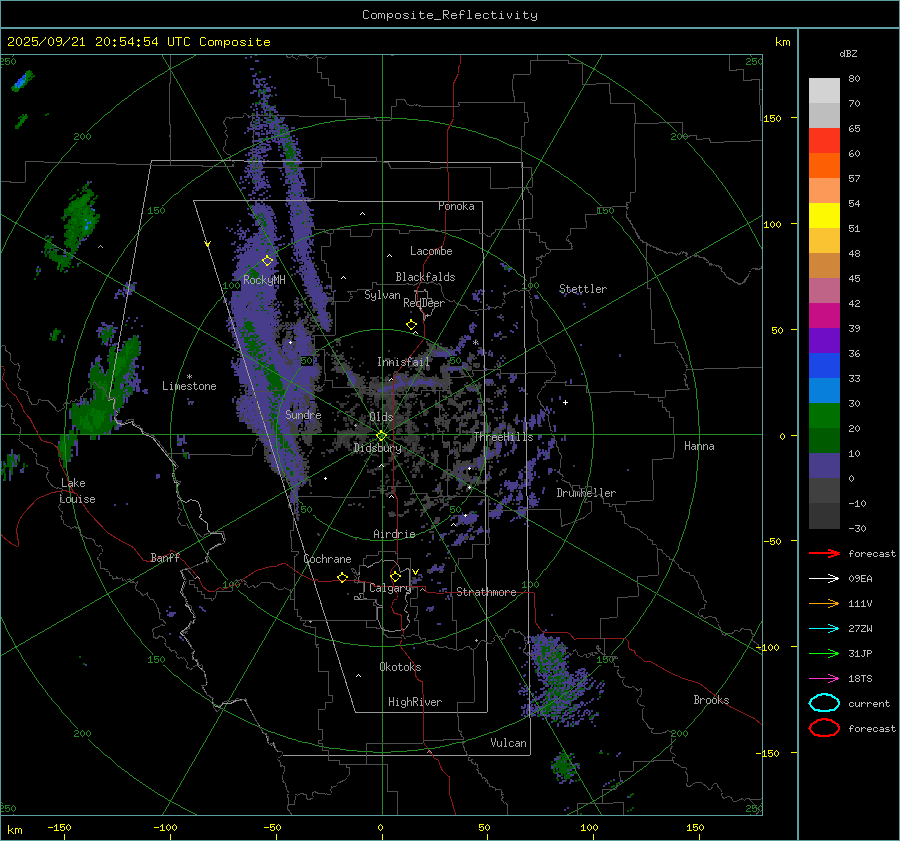Click the red forecast arrow in legend
This screenshot has height=841, width=900.
pos(824,553)
